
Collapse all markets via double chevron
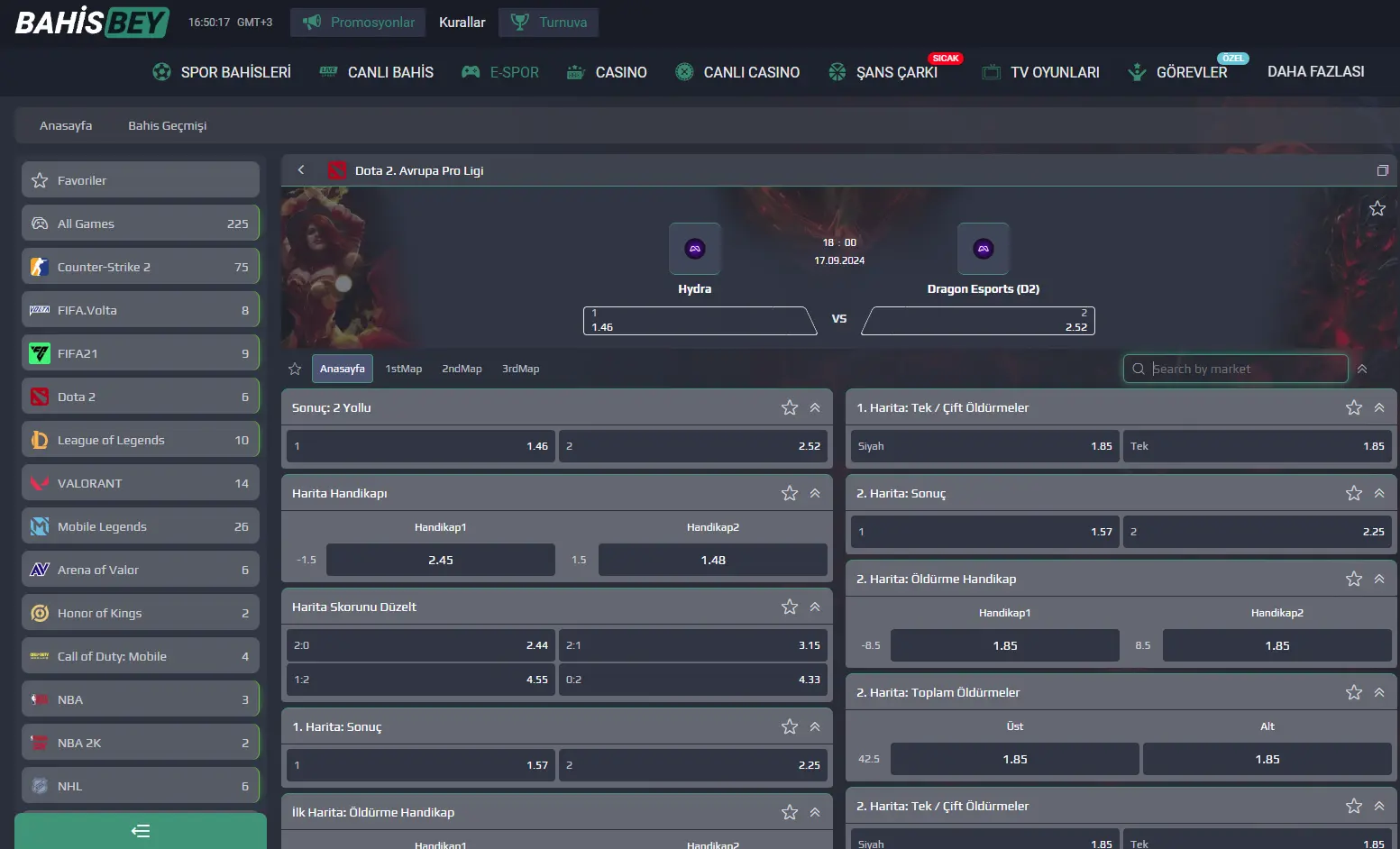1362,369
